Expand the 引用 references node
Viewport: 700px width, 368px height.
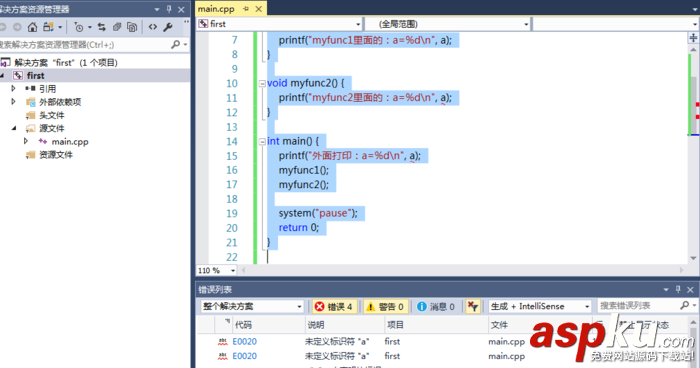click(x=13, y=88)
